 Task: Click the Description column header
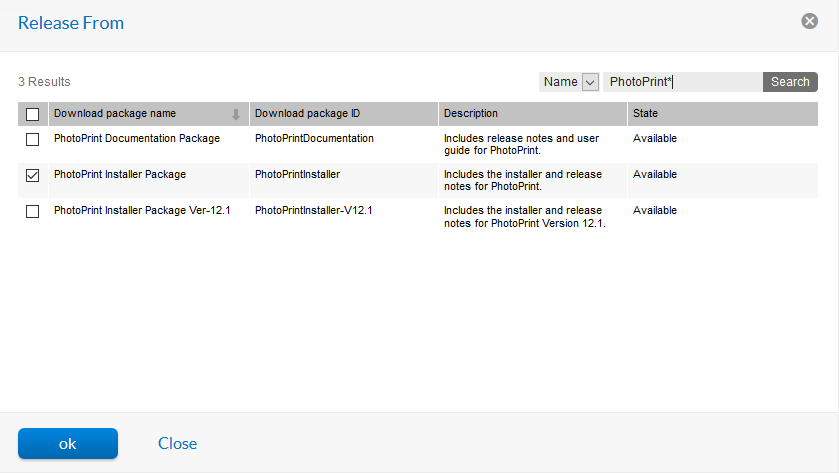pos(471,114)
